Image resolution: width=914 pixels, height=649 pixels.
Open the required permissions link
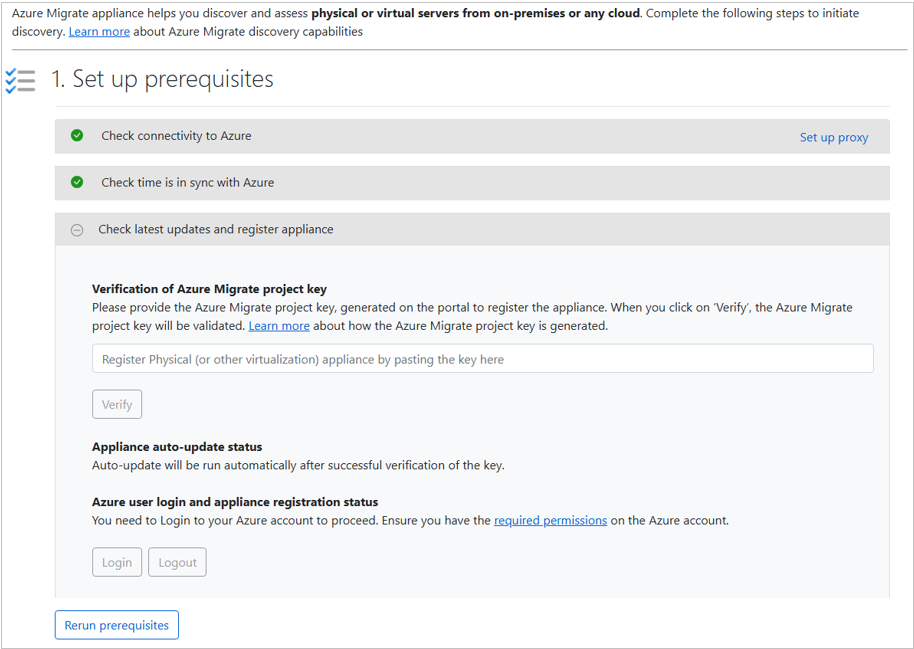click(550, 521)
